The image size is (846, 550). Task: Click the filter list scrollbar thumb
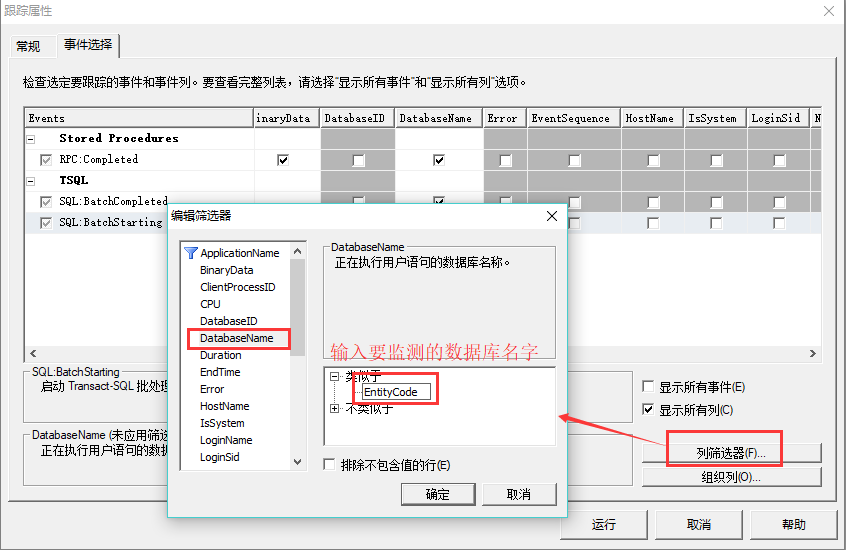click(x=297, y=307)
